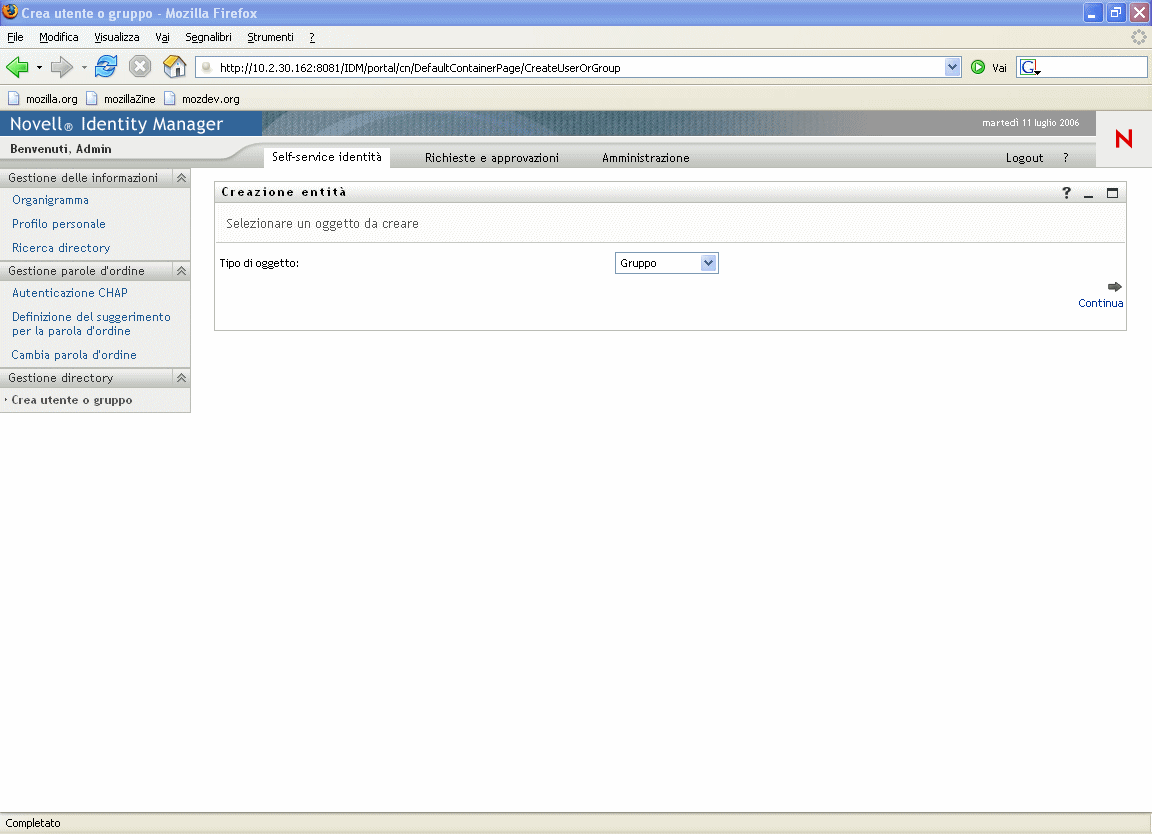The width and height of the screenshot is (1152, 834).
Task: Switch to Self-service identità tab
Action: pyautogui.click(x=327, y=157)
